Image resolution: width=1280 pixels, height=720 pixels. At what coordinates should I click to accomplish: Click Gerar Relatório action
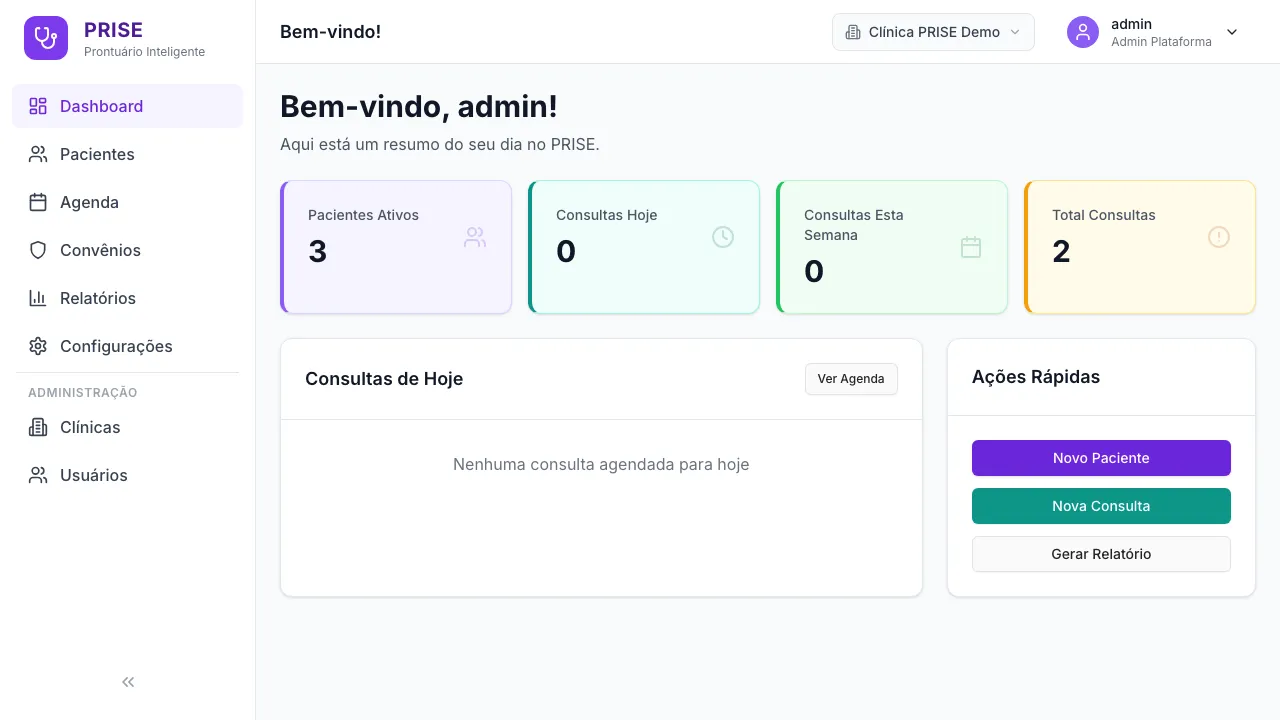[x=1101, y=554]
